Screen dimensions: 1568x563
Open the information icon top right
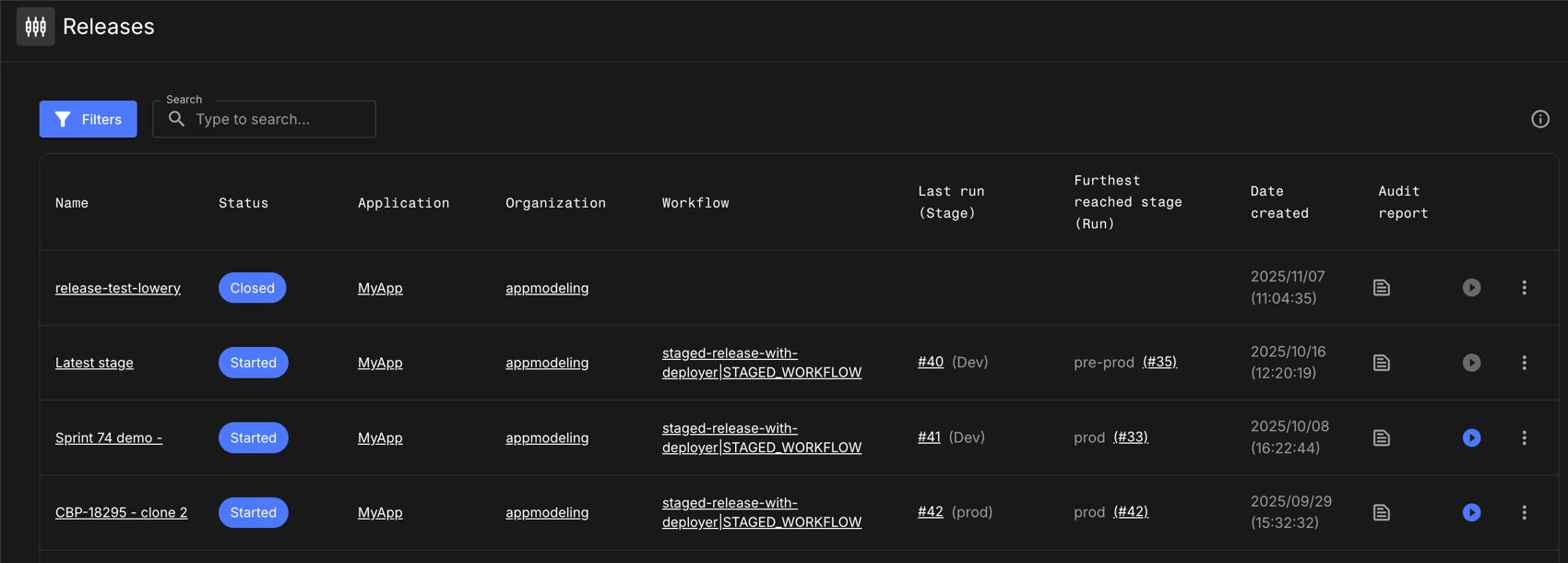click(x=1540, y=118)
